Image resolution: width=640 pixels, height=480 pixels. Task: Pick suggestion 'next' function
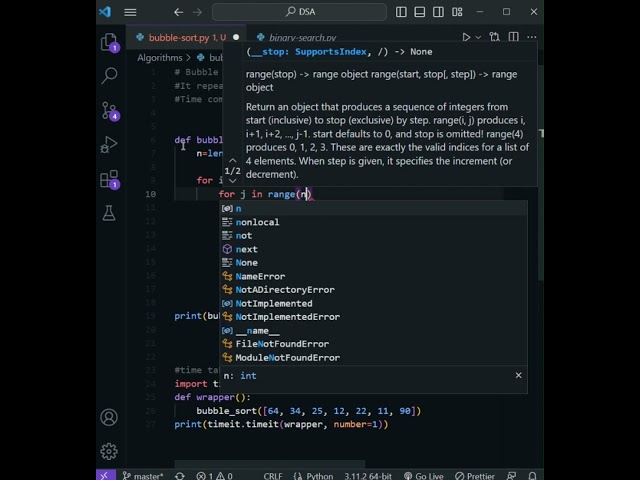[x=373, y=249]
